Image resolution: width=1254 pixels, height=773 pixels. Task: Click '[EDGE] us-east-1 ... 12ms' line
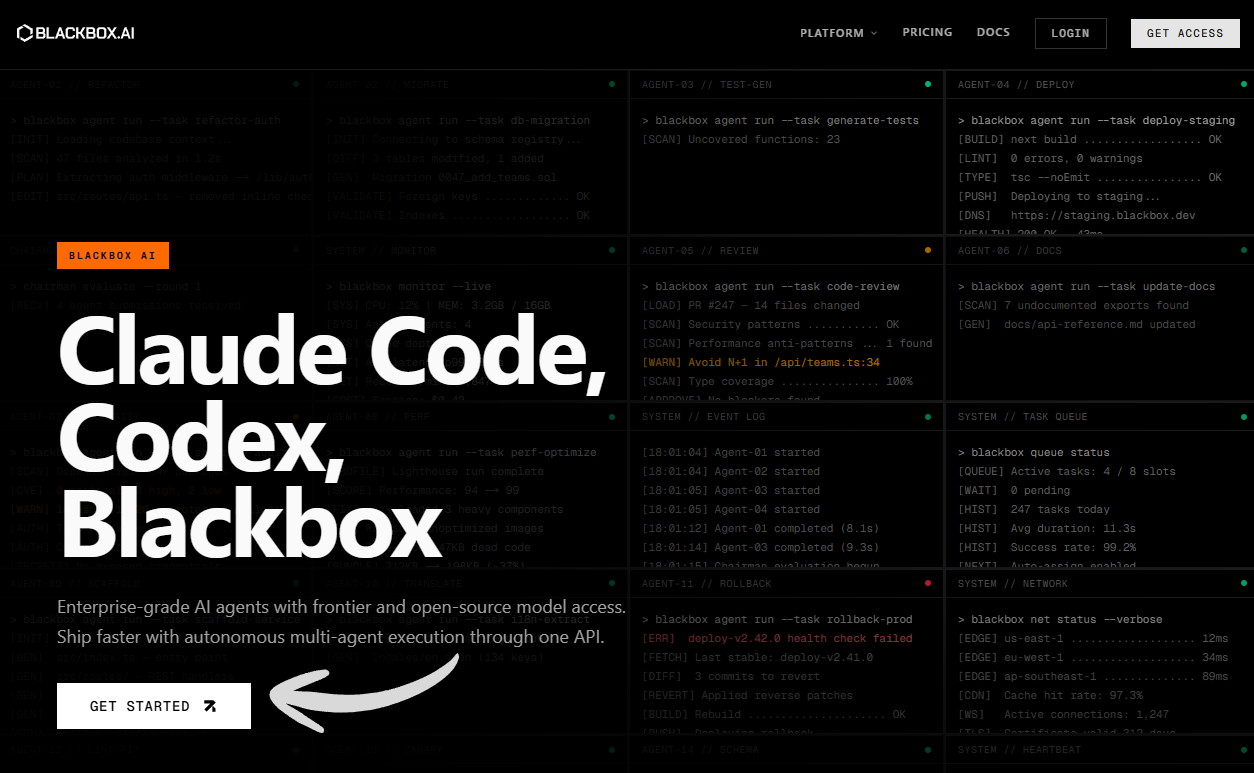[x=1093, y=639]
